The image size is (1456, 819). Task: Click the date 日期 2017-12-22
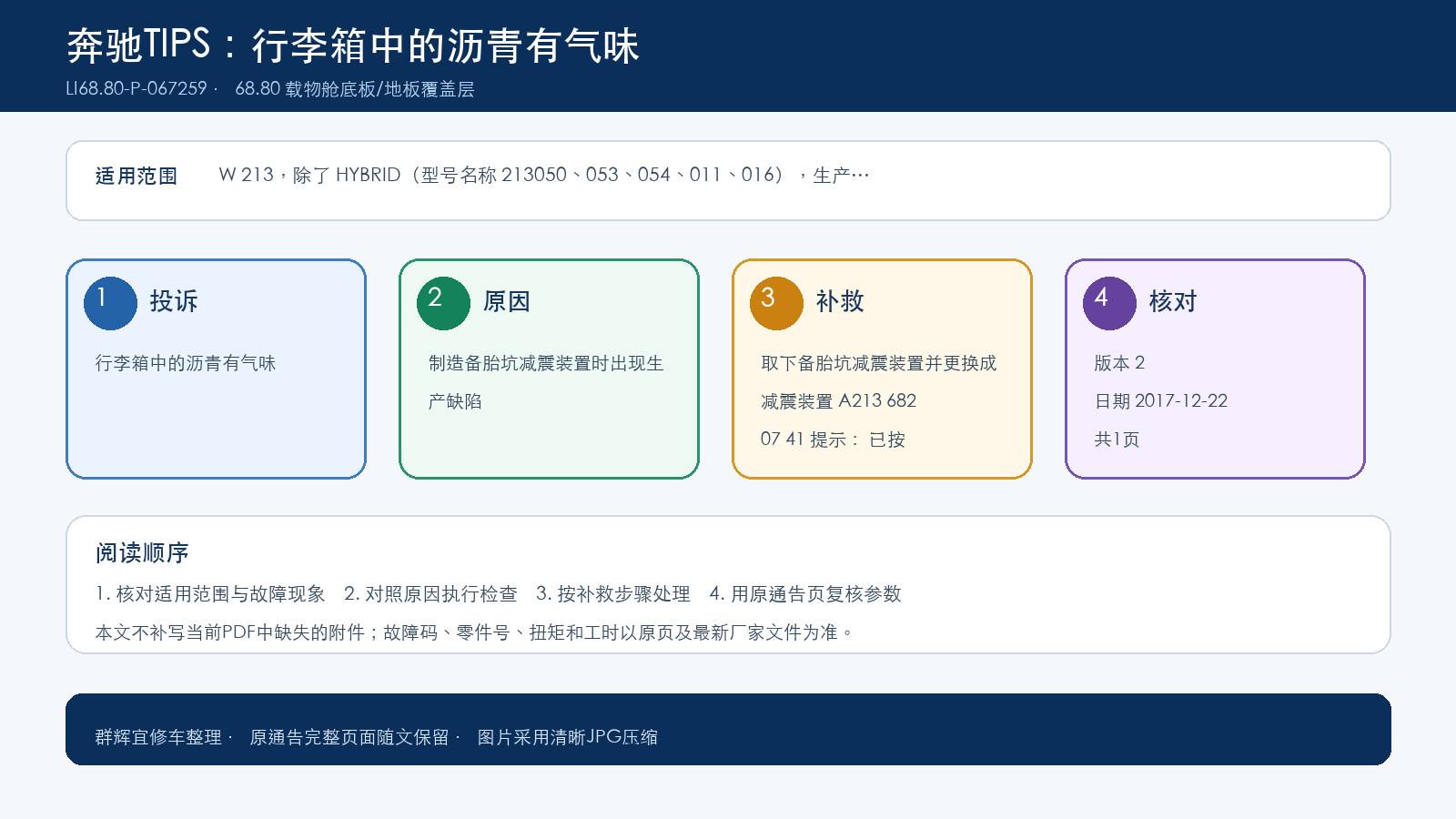(1161, 401)
